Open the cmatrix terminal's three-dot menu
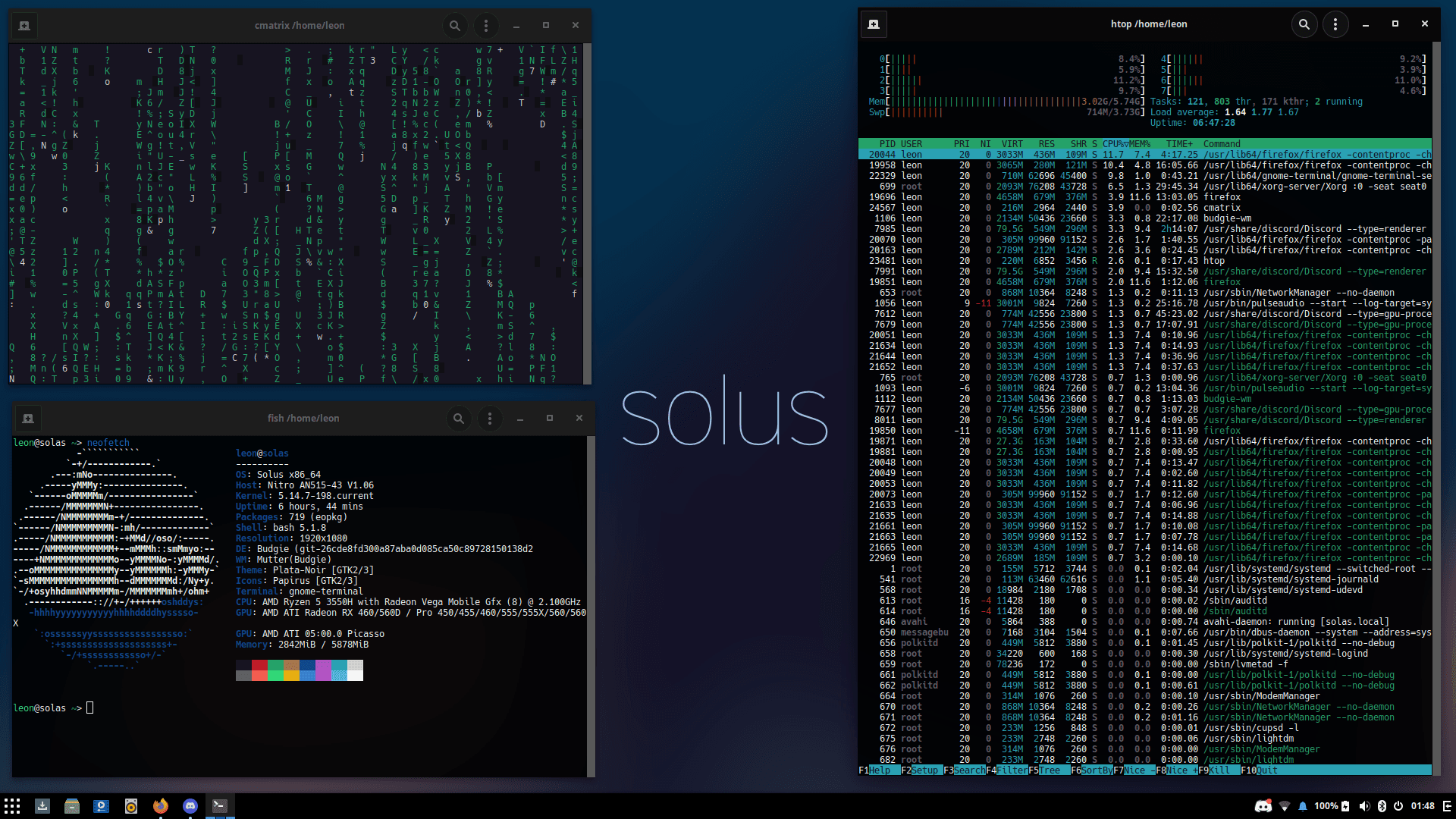This screenshot has width=1456, height=819. tap(486, 26)
